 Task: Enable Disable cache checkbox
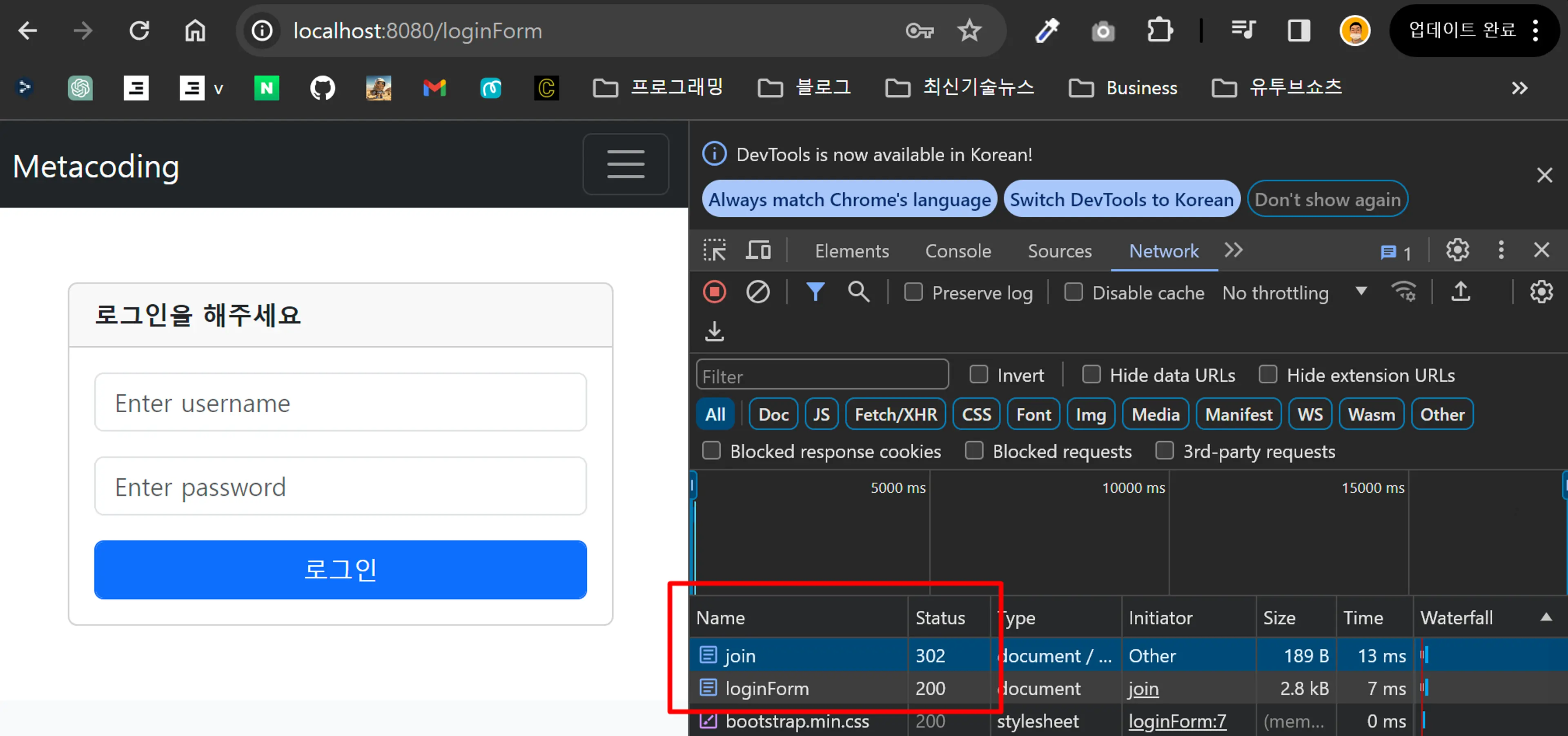(x=1073, y=292)
